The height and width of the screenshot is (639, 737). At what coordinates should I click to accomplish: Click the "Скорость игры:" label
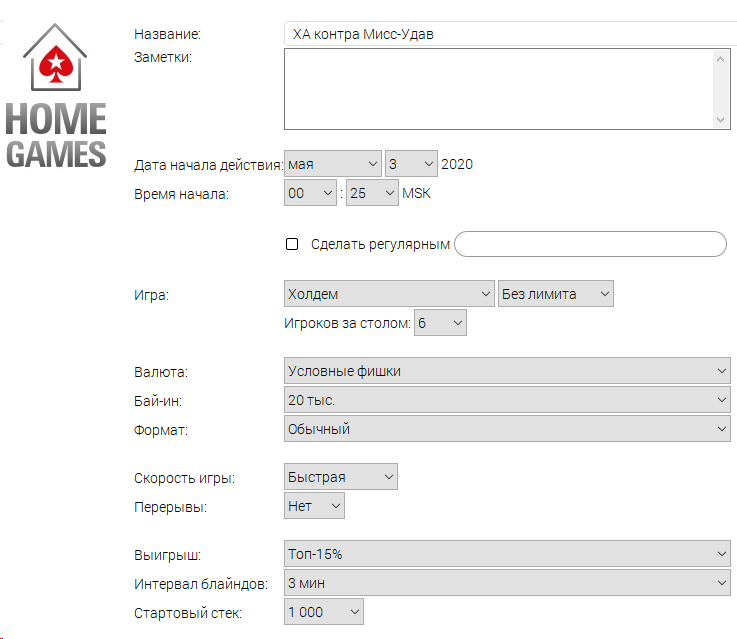click(184, 478)
